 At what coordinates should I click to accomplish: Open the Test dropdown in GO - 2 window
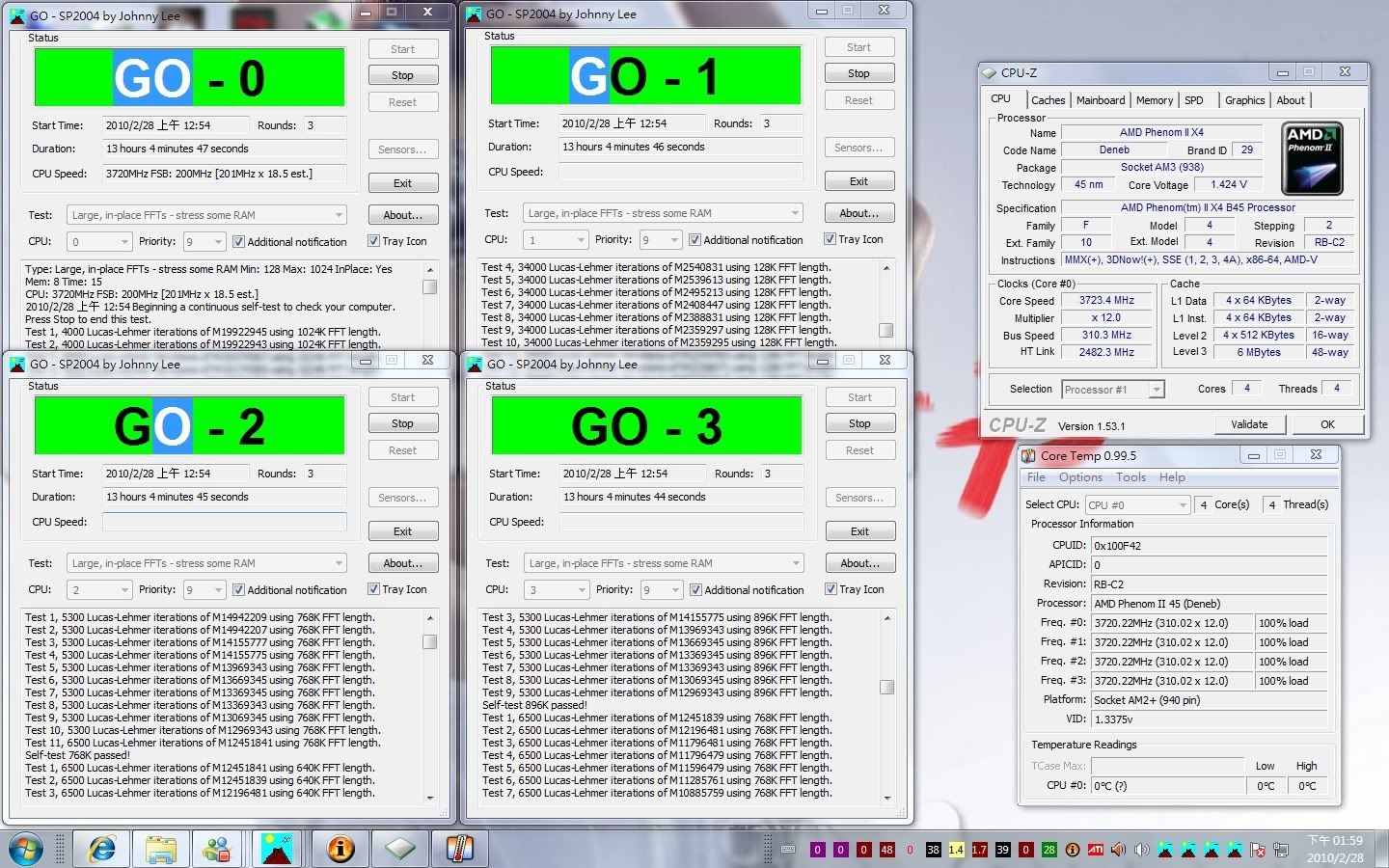click(x=206, y=563)
